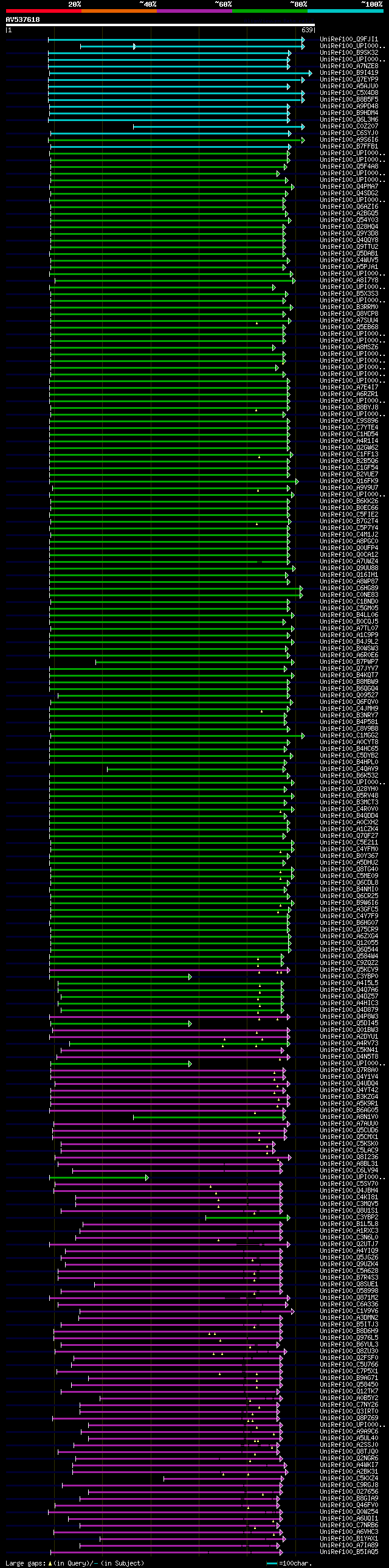Click the white query sequence bar
Image resolution: width=389 pixels, height=1568 pixels.
(160, 25)
